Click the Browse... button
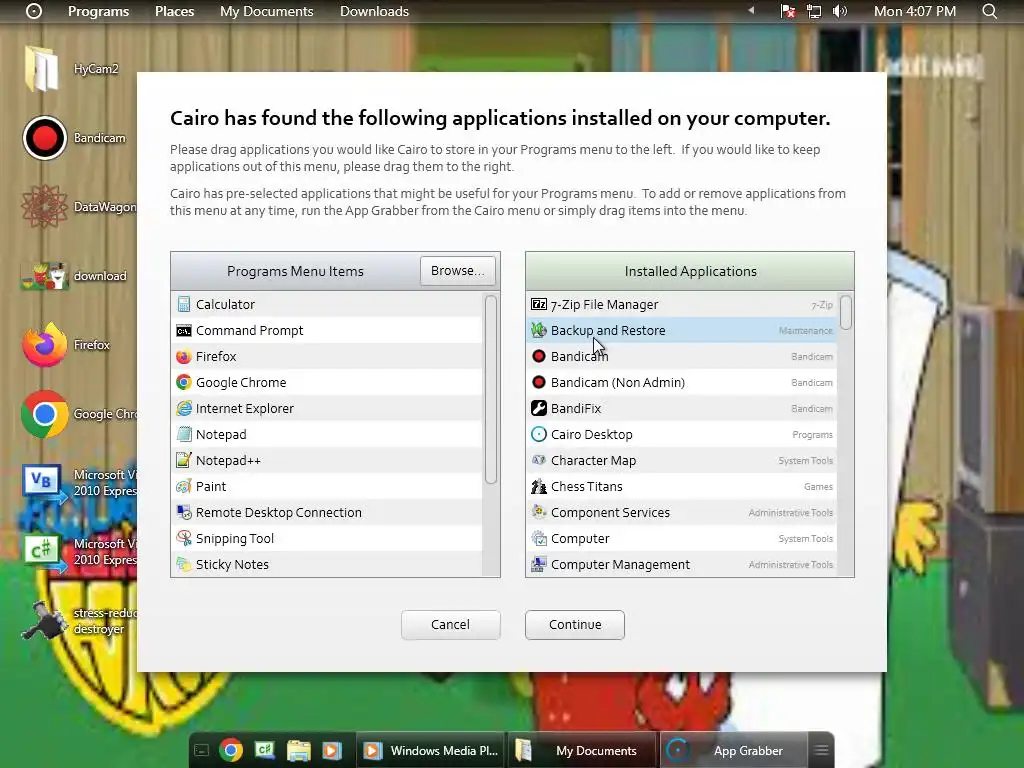The height and width of the screenshot is (768, 1024). coord(458,270)
